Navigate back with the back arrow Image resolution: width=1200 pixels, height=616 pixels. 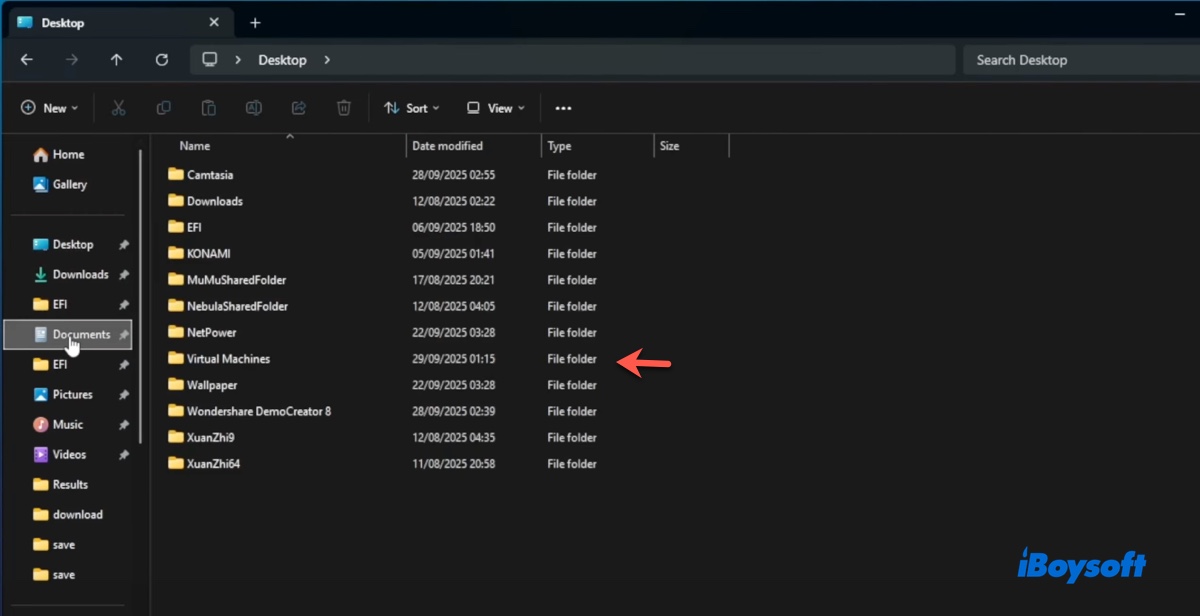(x=27, y=60)
